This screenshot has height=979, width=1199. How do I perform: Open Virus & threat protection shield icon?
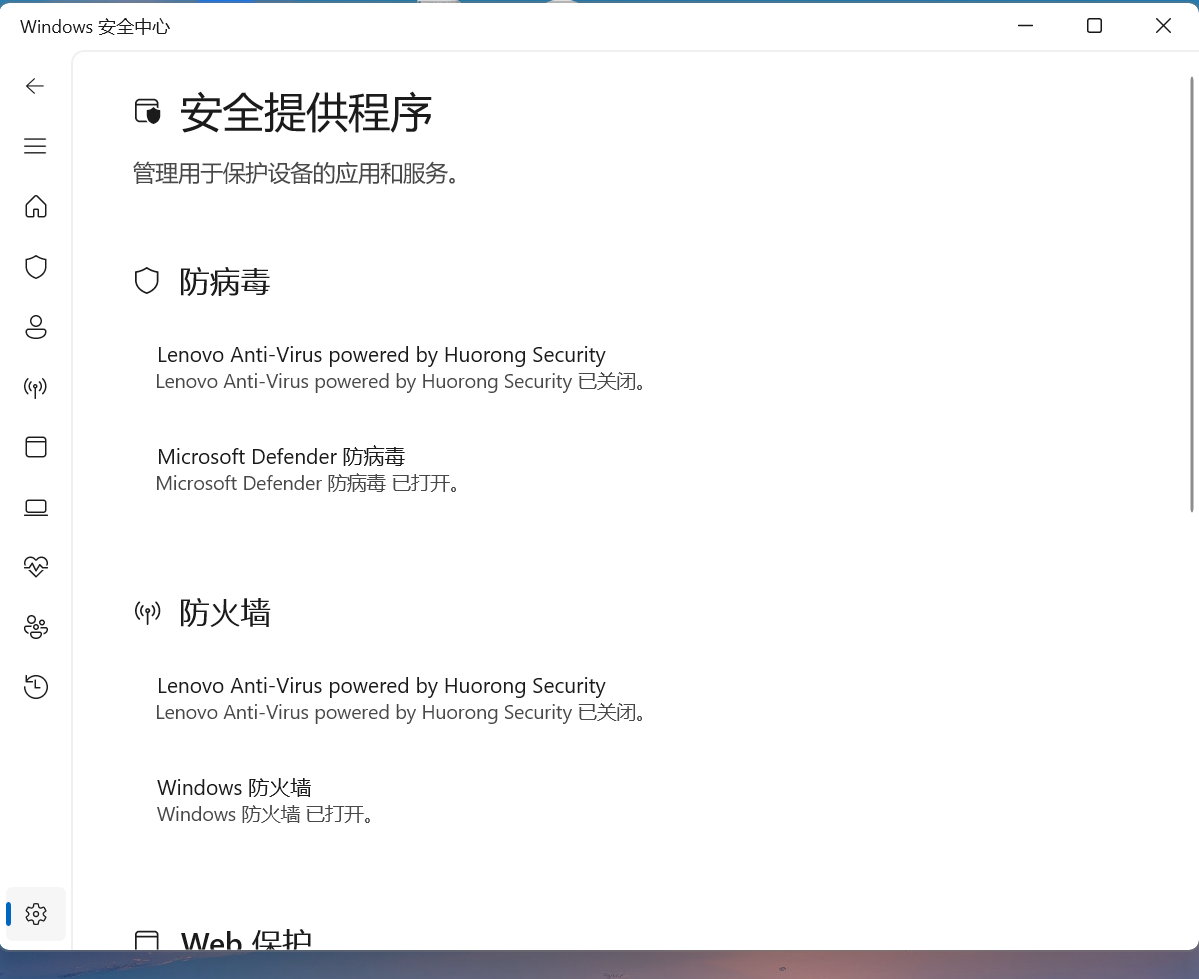pyautogui.click(x=36, y=267)
